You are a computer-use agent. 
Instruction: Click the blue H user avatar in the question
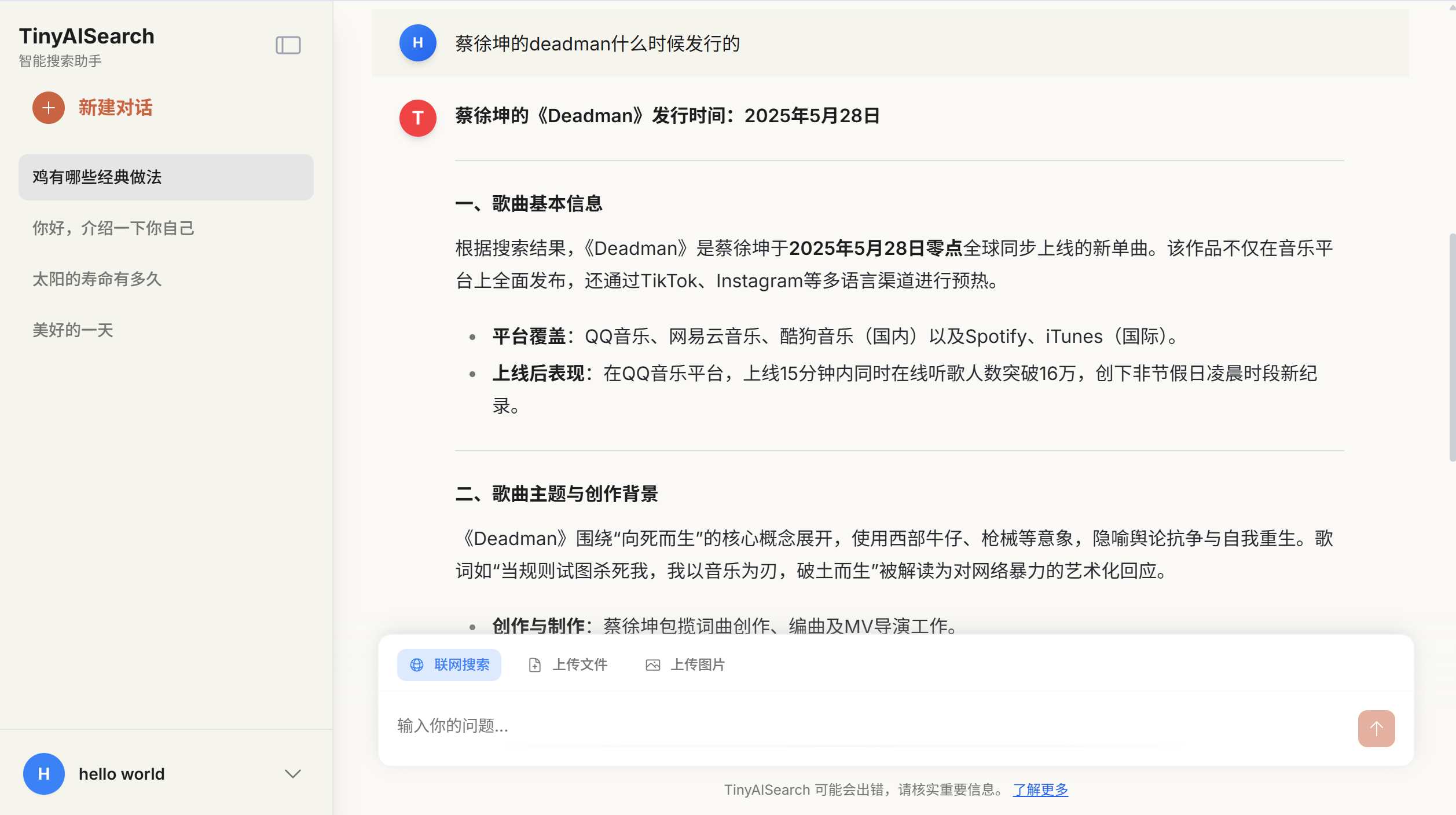(417, 43)
